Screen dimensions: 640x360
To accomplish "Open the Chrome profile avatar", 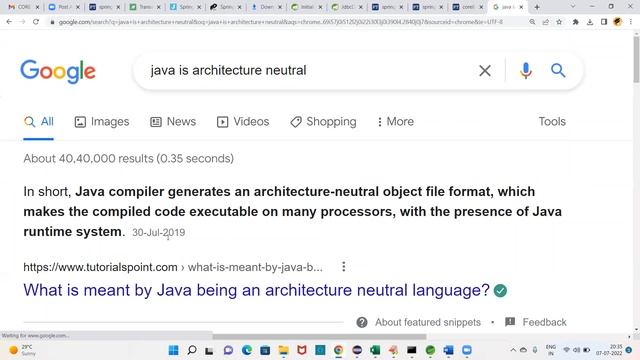I will pyautogui.click(x=618, y=22).
